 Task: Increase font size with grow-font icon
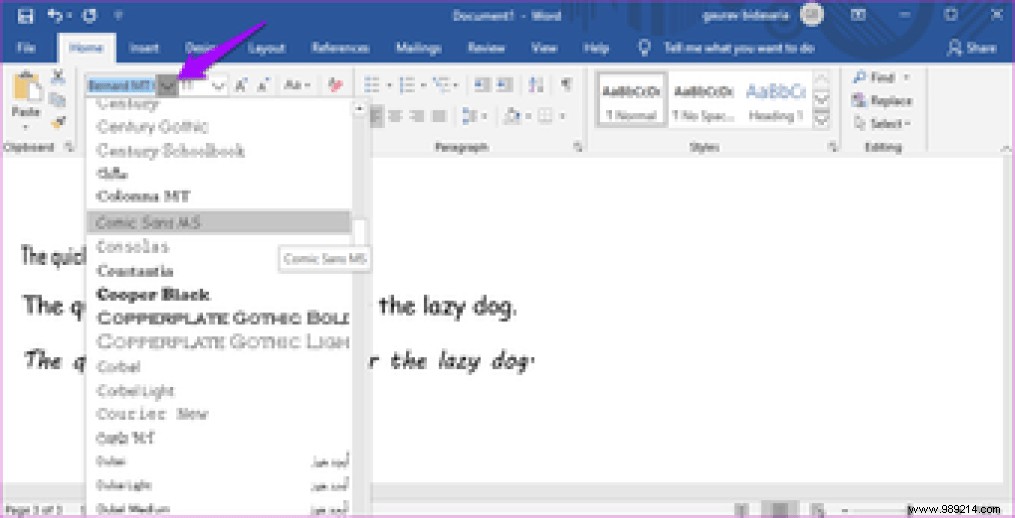(241, 85)
